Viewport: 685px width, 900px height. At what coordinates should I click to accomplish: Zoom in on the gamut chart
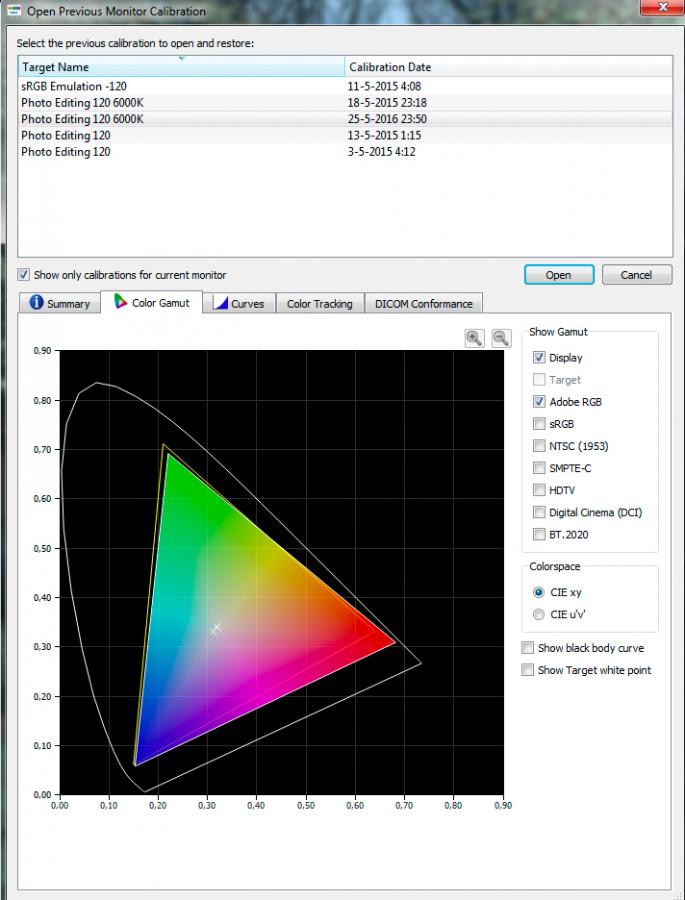pyautogui.click(x=474, y=338)
